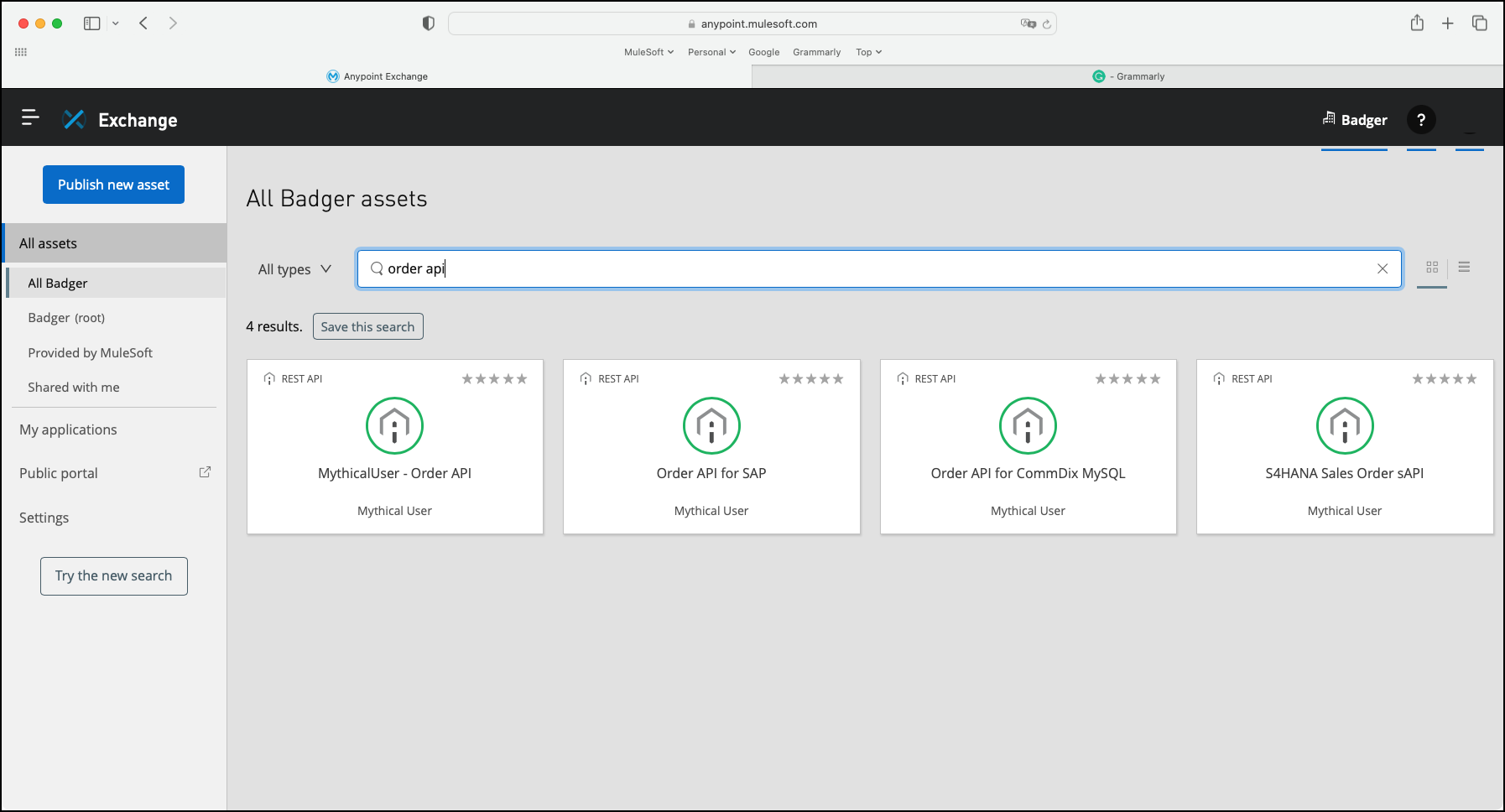Screen dimensions: 1505x812
Task: Click MythicalUser - Order API asset logo
Action: (x=394, y=425)
